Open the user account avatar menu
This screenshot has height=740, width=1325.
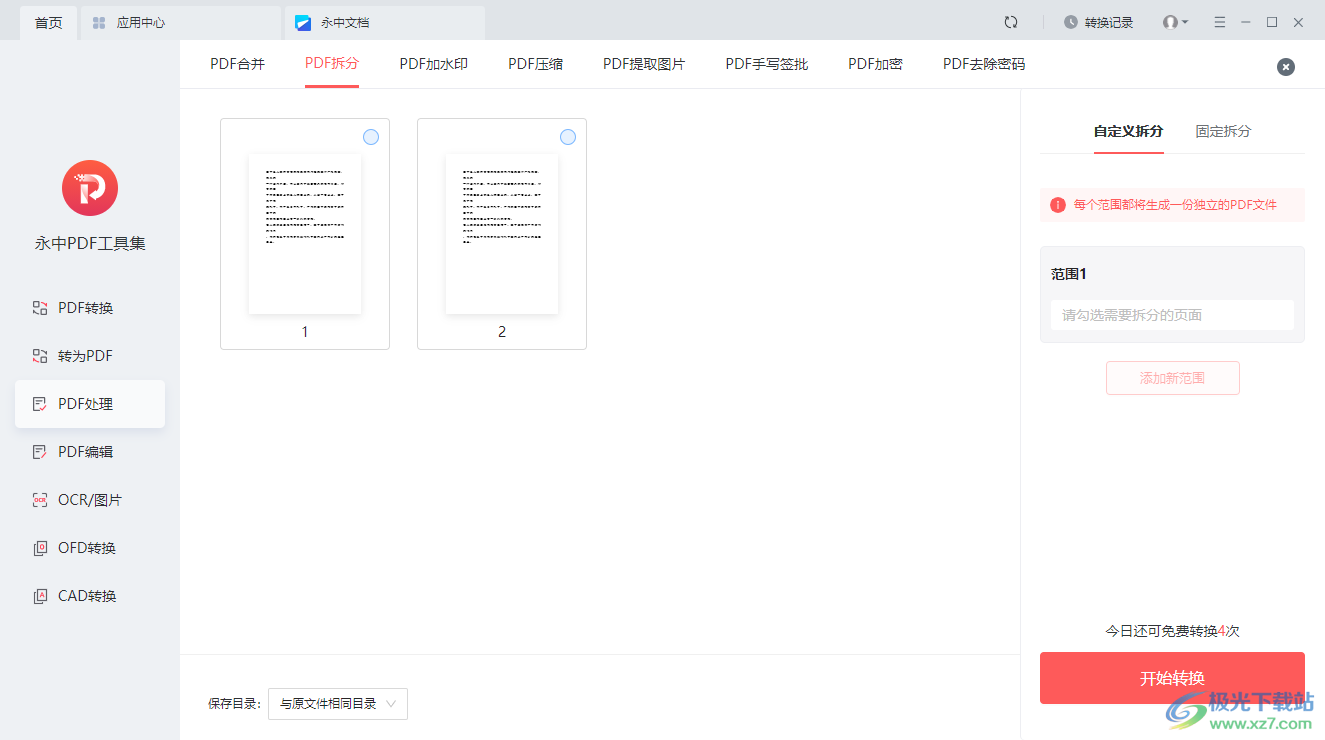tap(1175, 22)
